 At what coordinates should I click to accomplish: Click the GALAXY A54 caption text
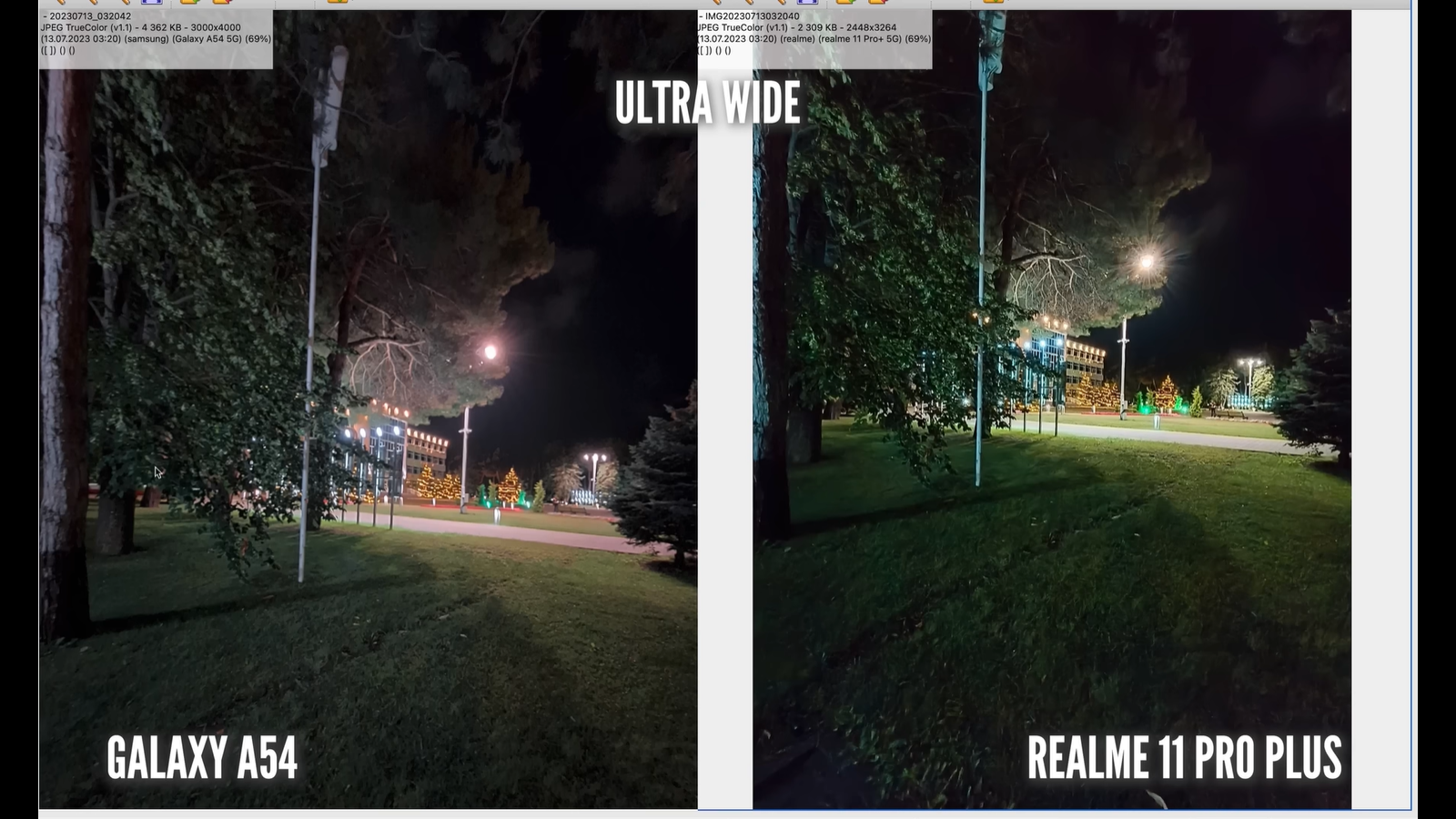coord(202,757)
